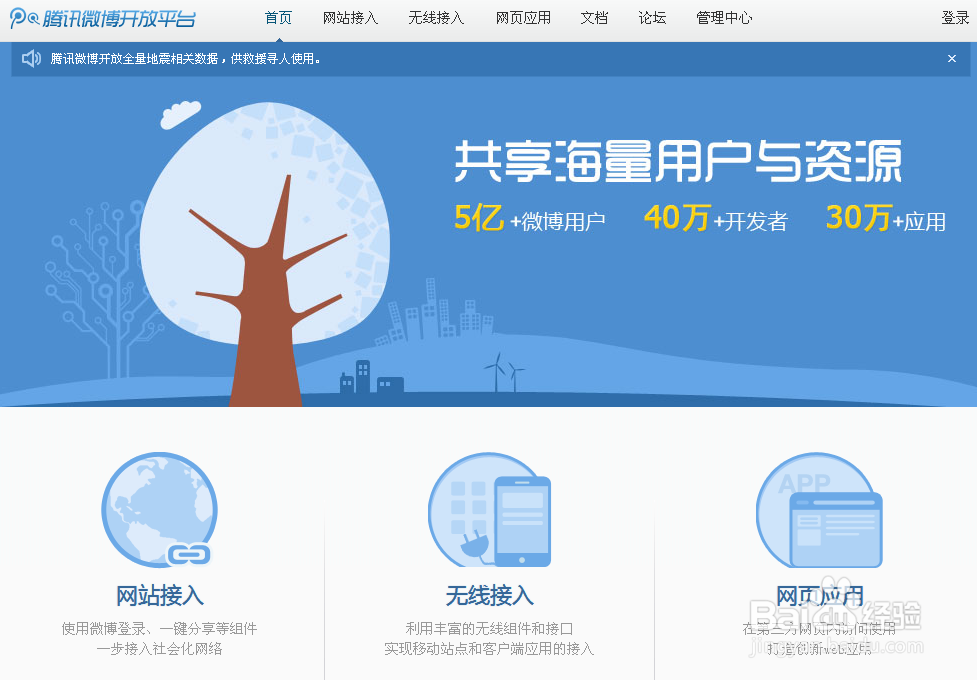Click text 一步接入社会化网络
Viewport: 977px width, 680px height.
[160, 649]
